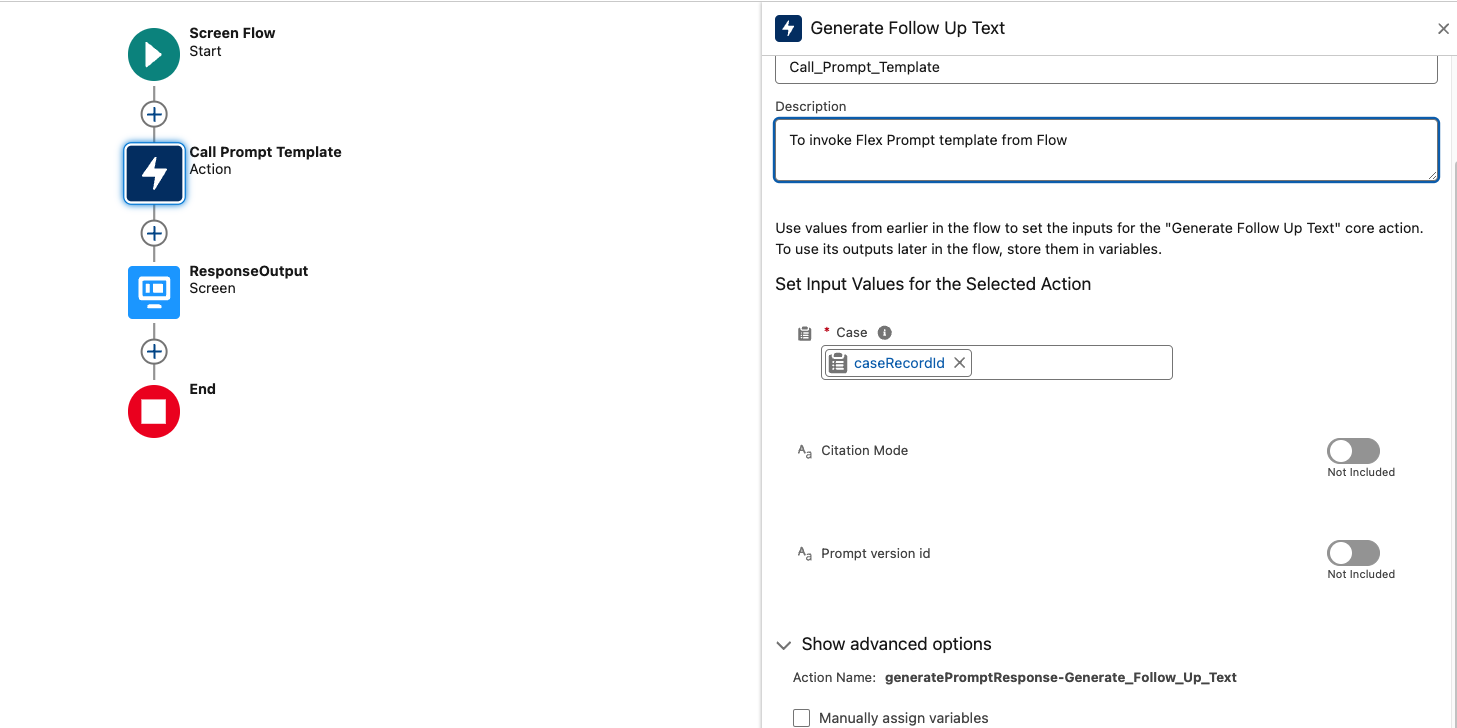Click the text type icon next to Citation Mode

click(x=804, y=451)
